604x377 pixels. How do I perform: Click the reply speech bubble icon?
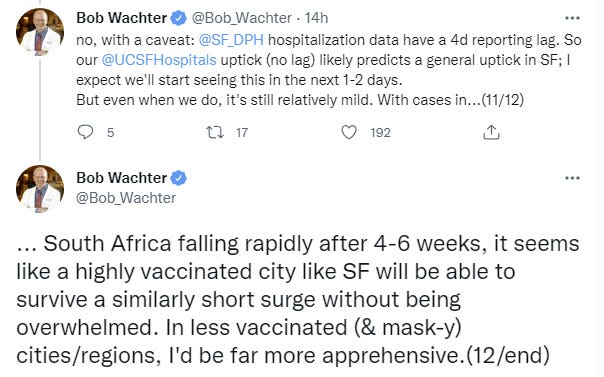coord(85,132)
